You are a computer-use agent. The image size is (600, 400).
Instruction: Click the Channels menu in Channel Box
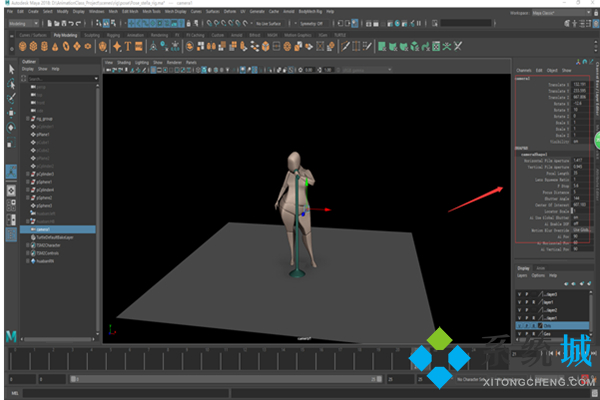click(x=523, y=70)
